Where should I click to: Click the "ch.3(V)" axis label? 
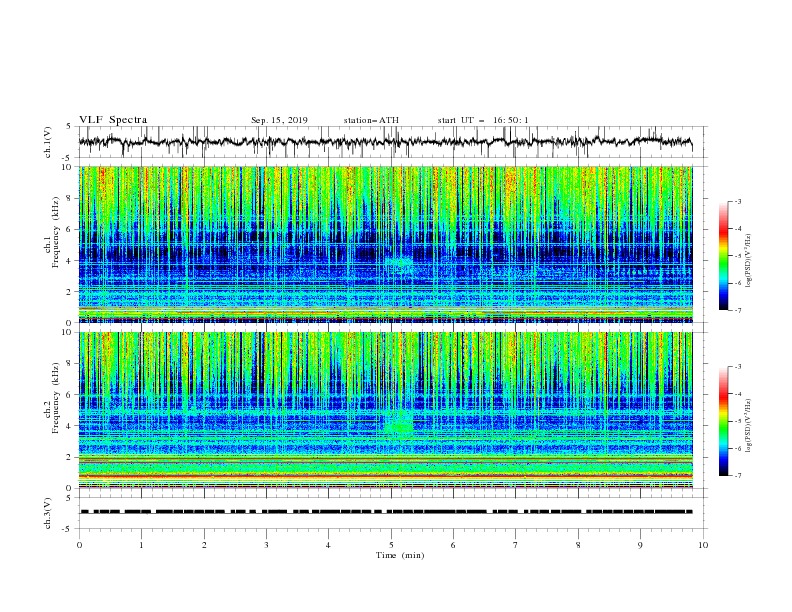tap(48, 513)
